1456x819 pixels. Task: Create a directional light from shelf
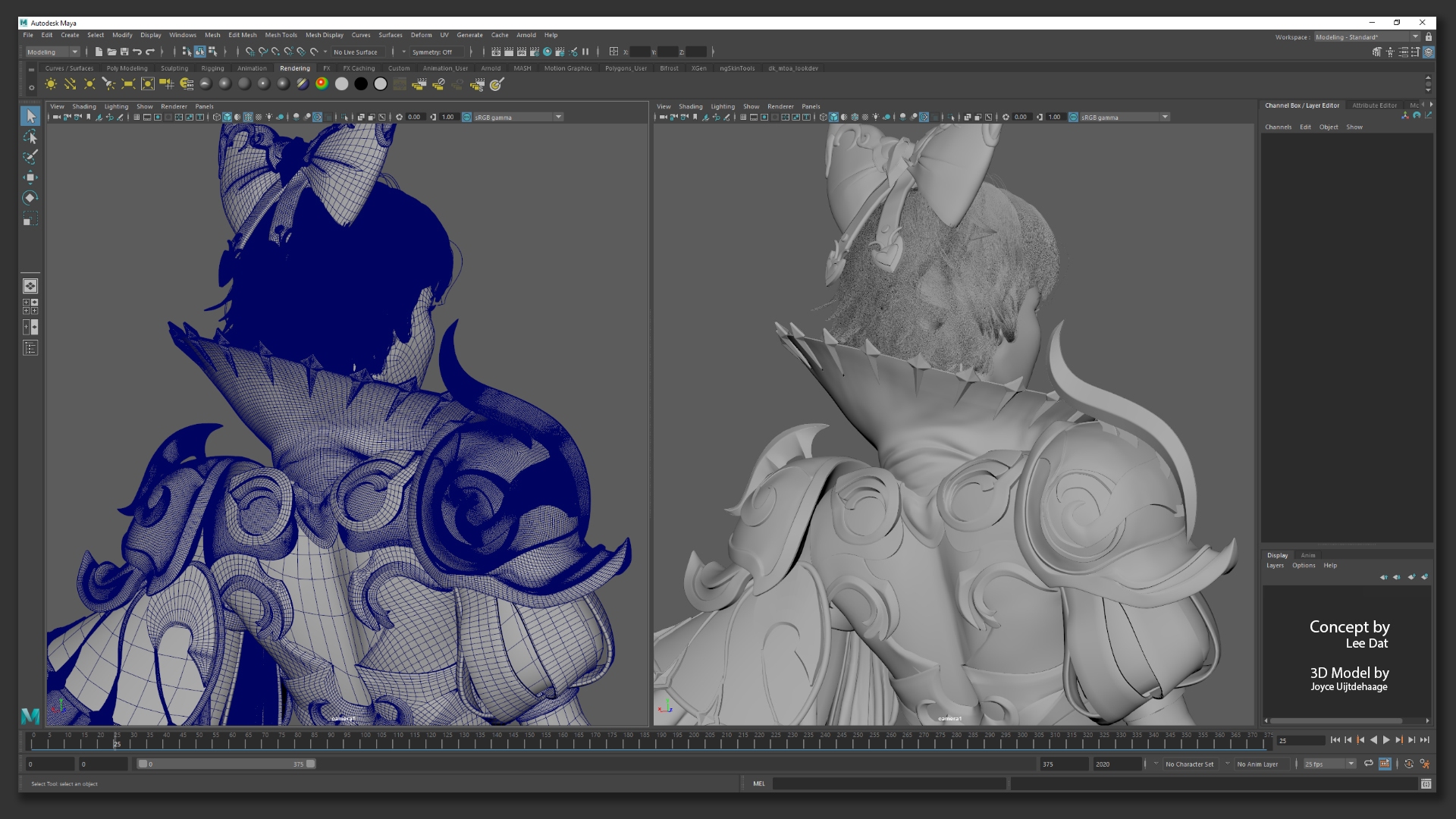coord(70,84)
